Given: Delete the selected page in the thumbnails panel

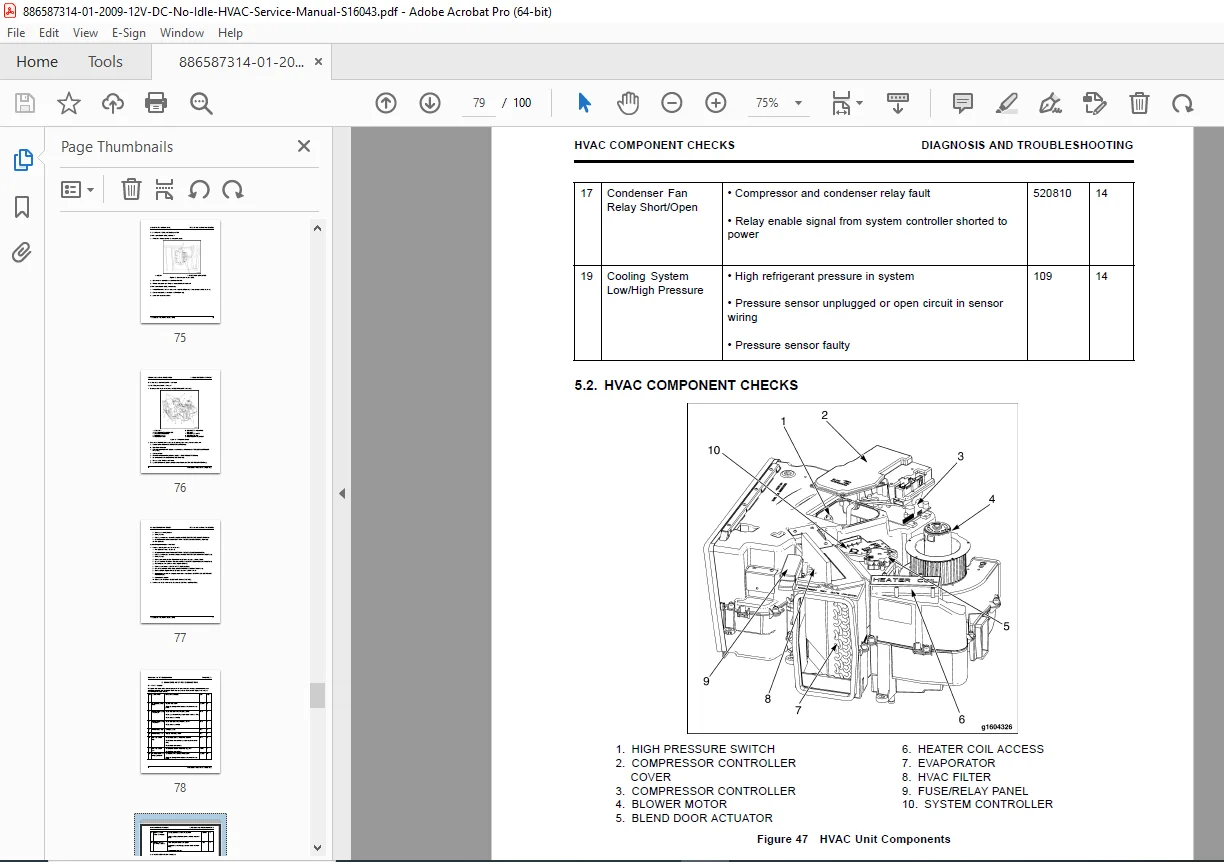Looking at the screenshot, I should tap(131, 190).
